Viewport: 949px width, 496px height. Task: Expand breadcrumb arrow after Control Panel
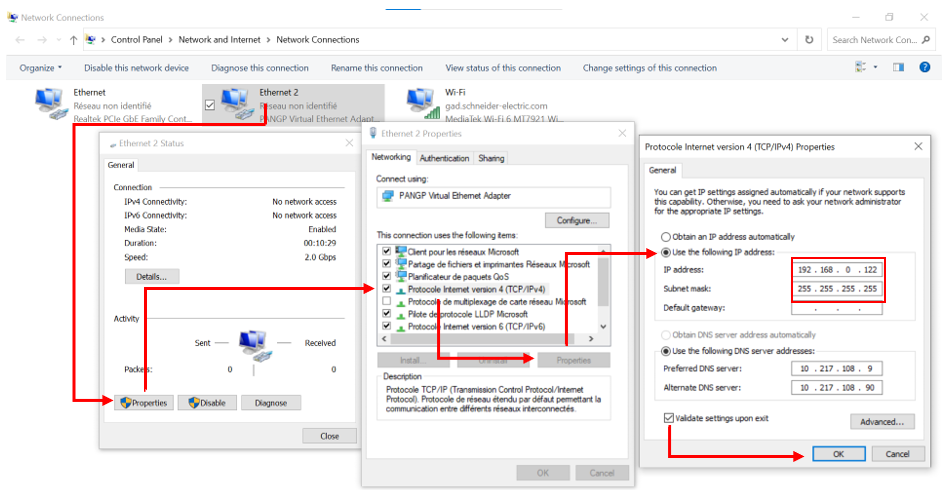coord(170,40)
